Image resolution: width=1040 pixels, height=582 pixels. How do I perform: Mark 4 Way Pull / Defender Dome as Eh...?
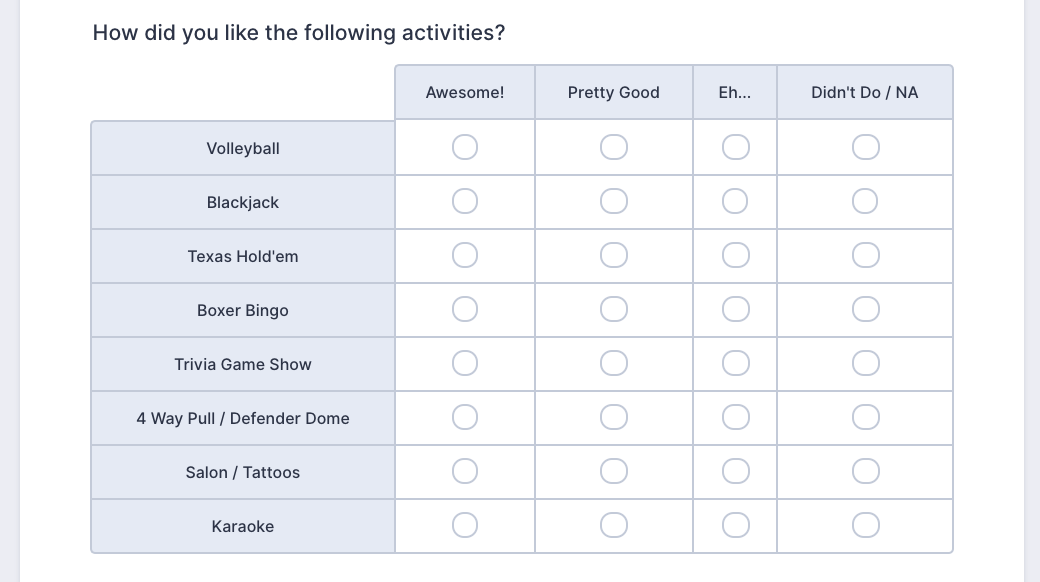pos(735,418)
